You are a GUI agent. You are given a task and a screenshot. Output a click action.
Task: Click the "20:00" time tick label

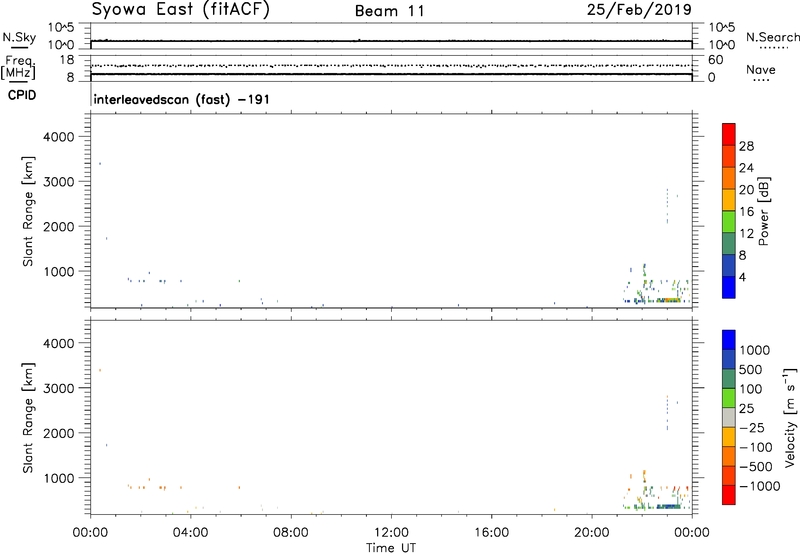pyautogui.click(x=591, y=533)
